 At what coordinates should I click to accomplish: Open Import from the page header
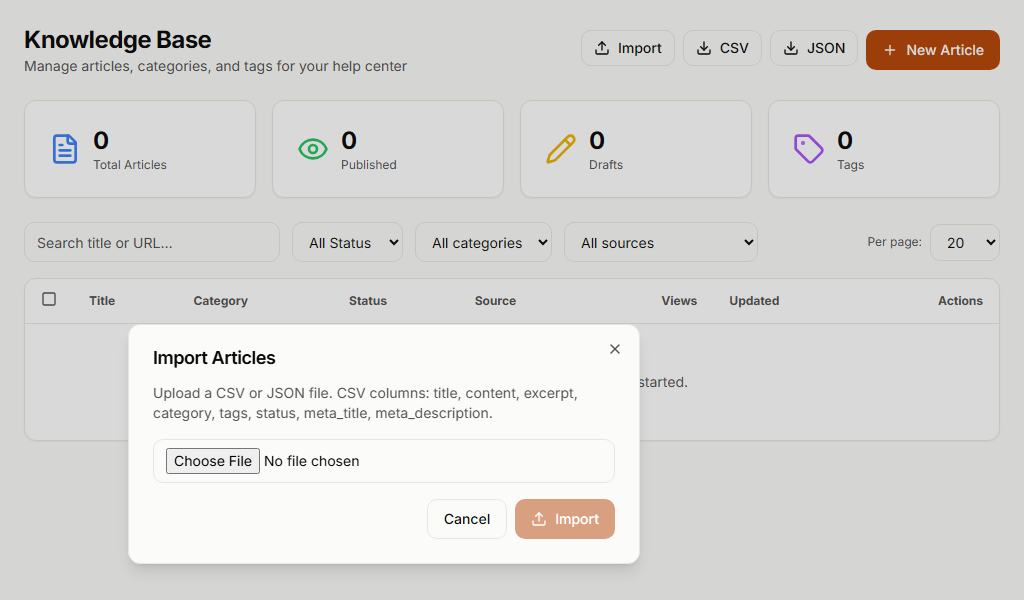[628, 48]
